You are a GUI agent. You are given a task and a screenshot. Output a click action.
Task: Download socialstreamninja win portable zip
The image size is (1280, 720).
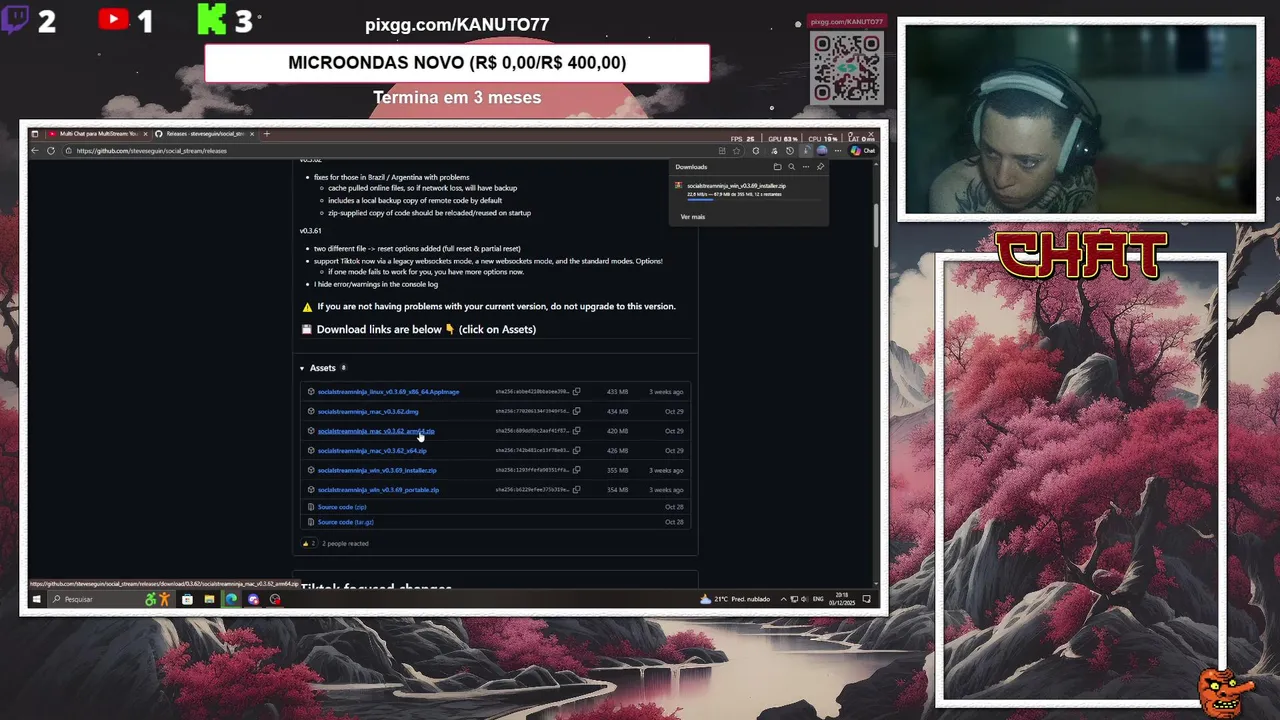pos(378,490)
